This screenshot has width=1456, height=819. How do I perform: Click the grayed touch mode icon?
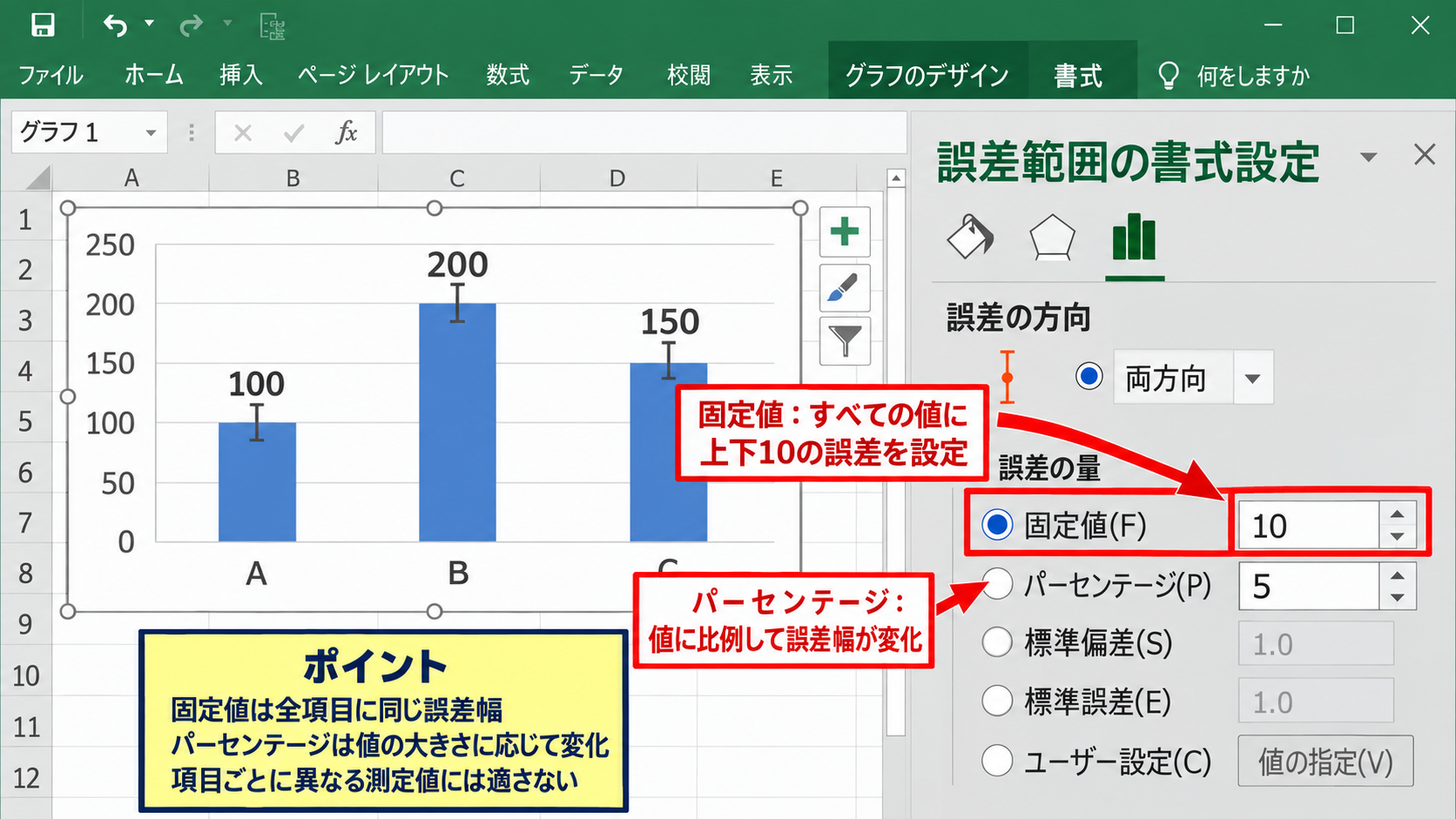(273, 26)
